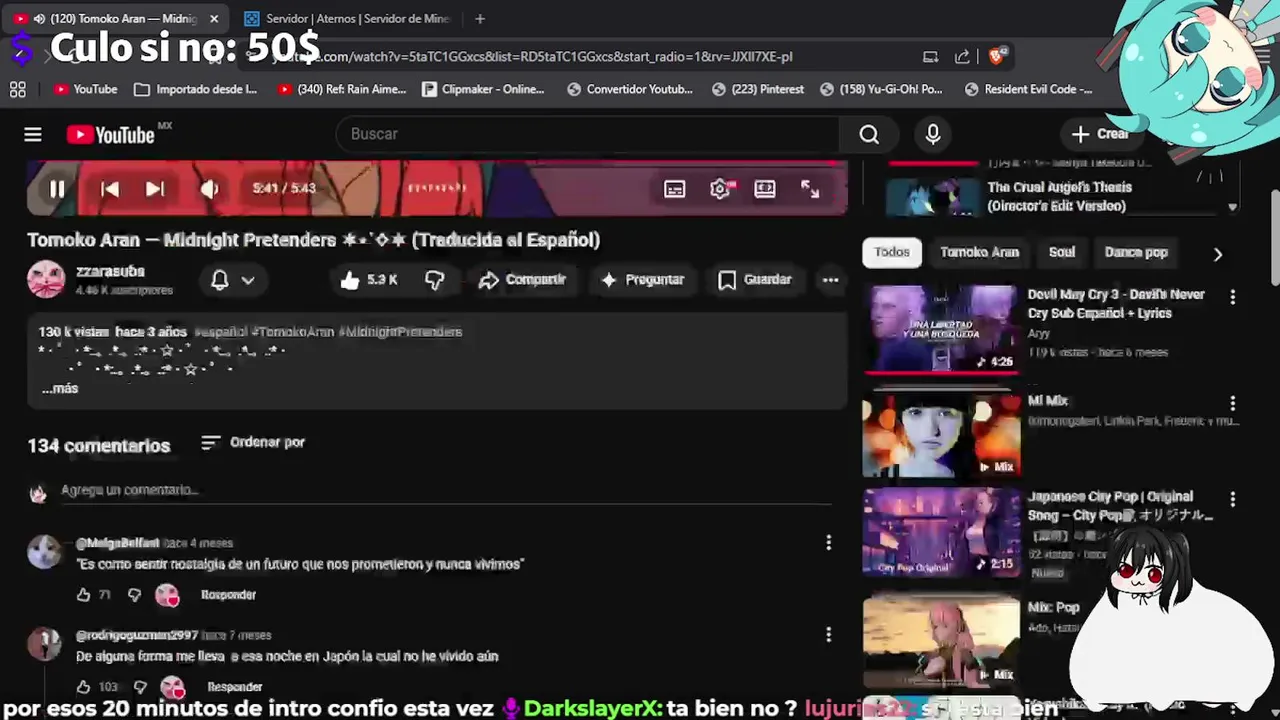Open options for Japanese City Pop video
This screenshot has width=1280, height=720.
pos(1232,499)
